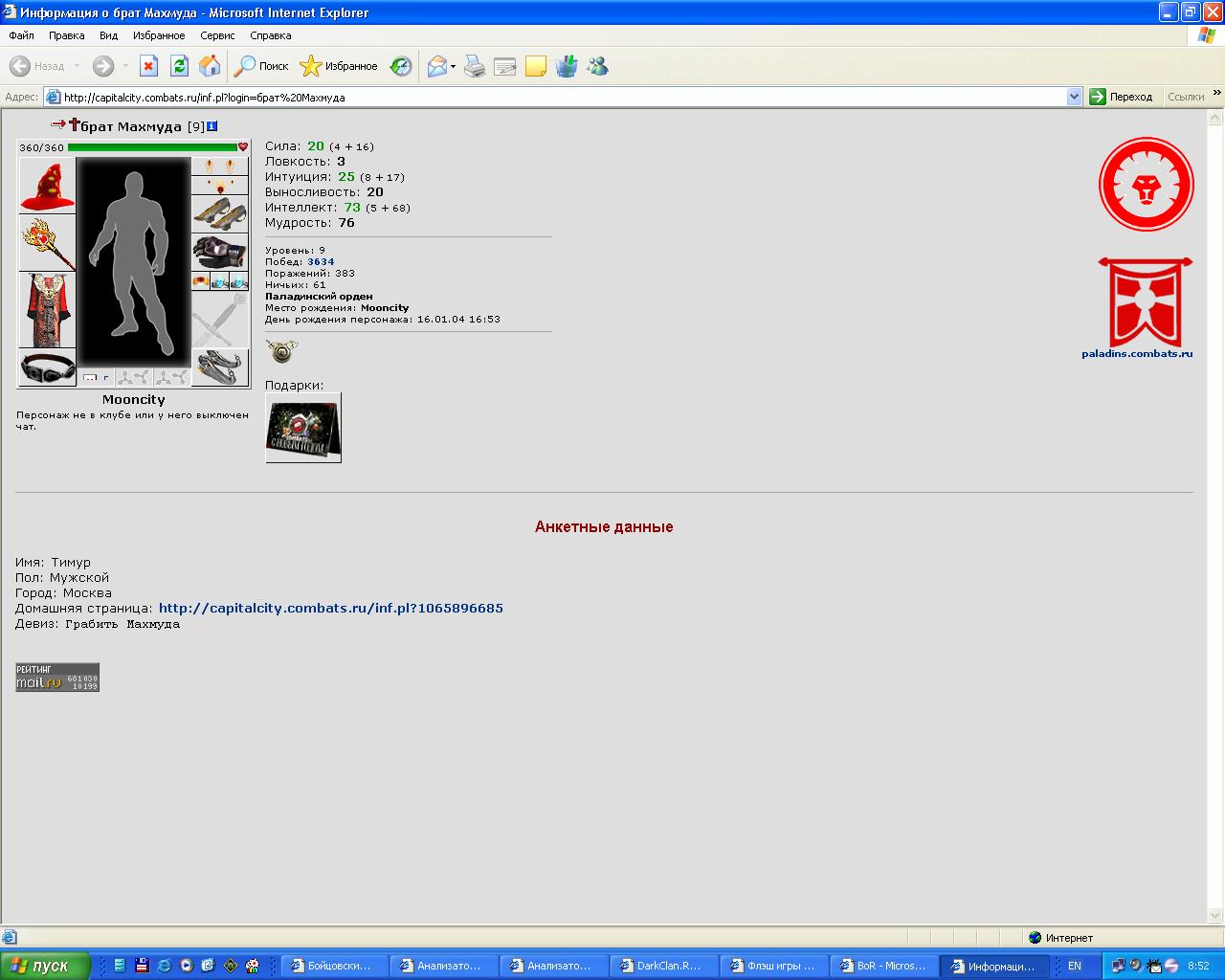
Task: Open the gift card under Подарки
Action: (303, 428)
